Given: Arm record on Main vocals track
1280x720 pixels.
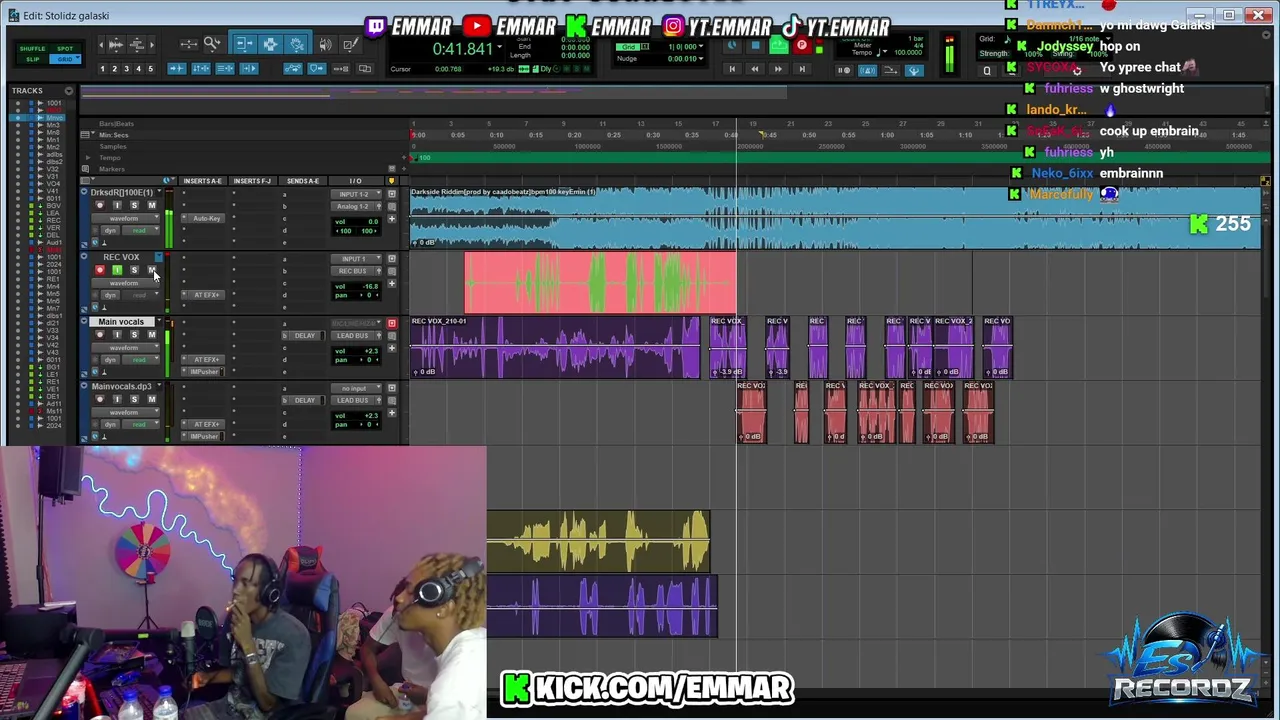Looking at the screenshot, I should (x=100, y=335).
